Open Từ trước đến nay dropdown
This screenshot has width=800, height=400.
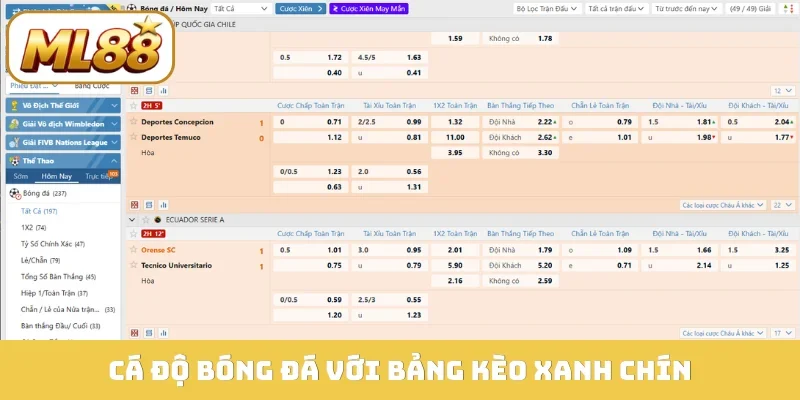[x=686, y=9]
